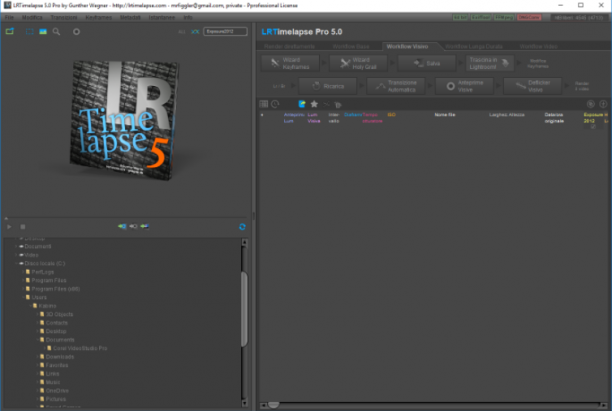
Task: Expand the 3D Objects folder
Action: [37, 314]
